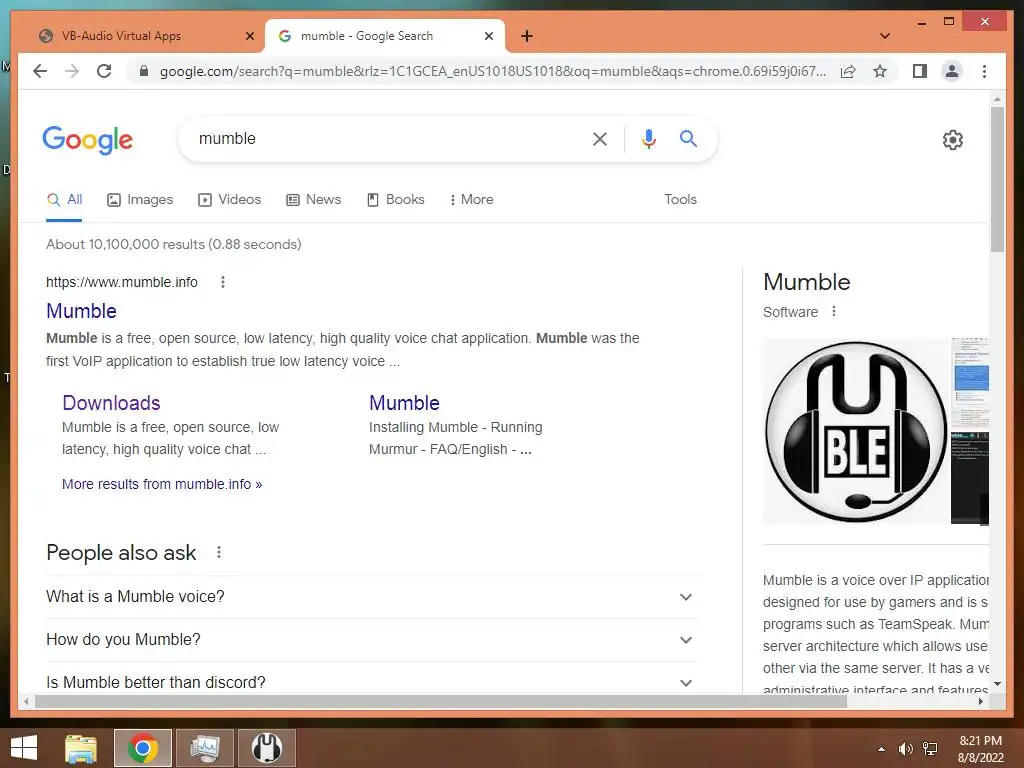View site info via padlock icon
The width and height of the screenshot is (1024, 768).
point(144,71)
